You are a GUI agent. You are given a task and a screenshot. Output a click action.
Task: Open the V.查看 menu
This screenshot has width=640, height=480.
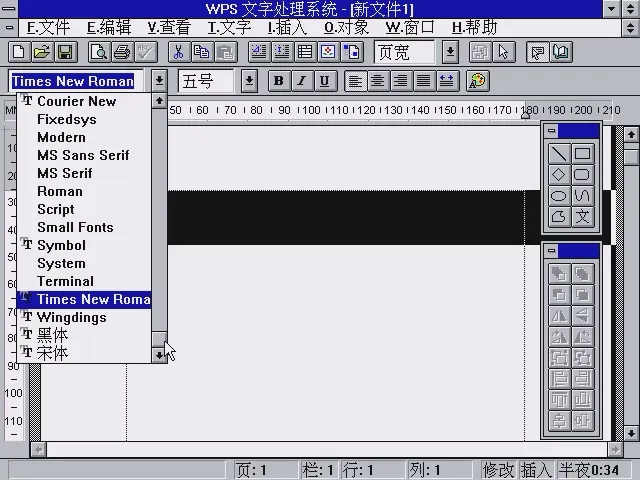(169, 28)
